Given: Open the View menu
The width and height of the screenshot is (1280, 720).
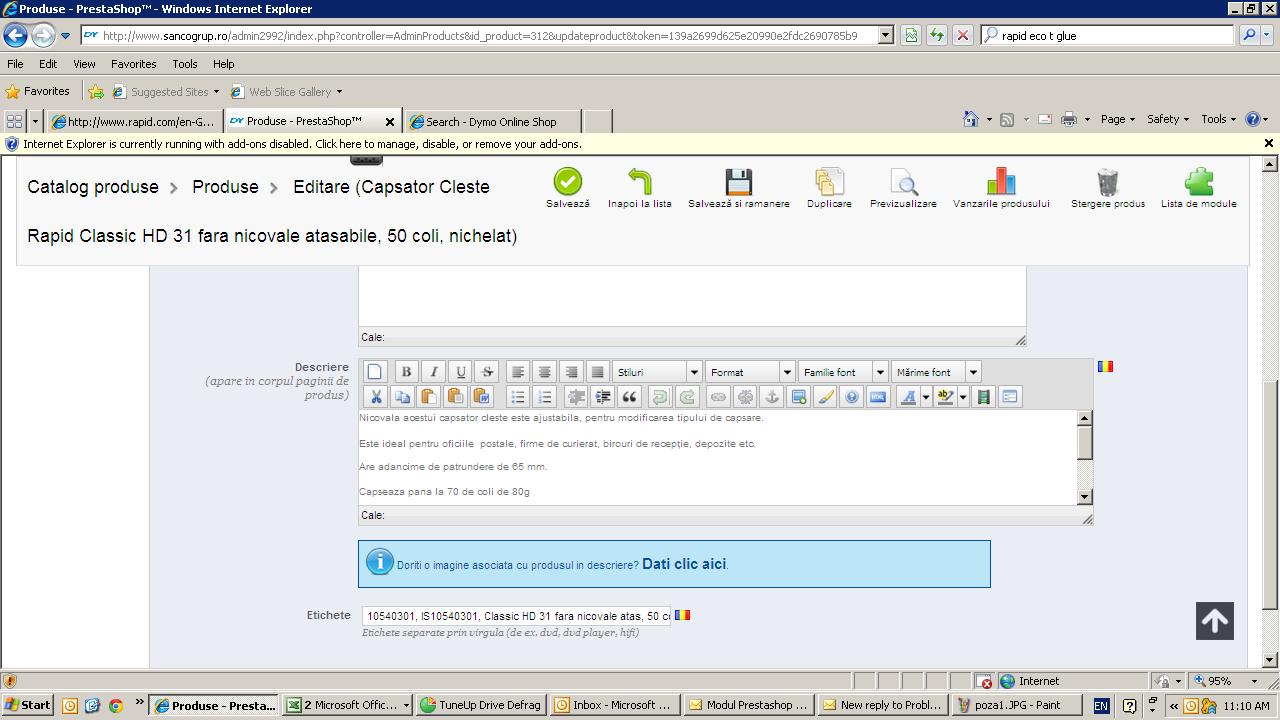Looking at the screenshot, I should 84,64.
